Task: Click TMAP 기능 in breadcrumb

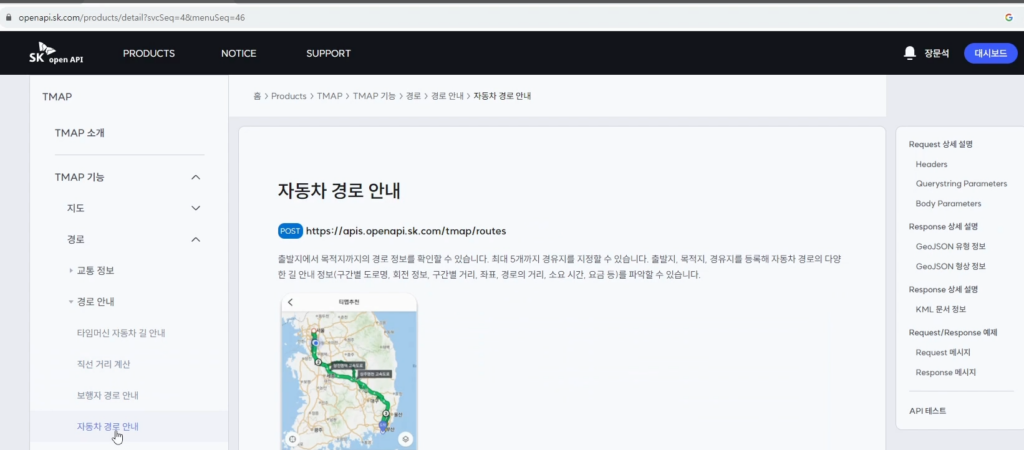Action: pyautogui.click(x=374, y=96)
